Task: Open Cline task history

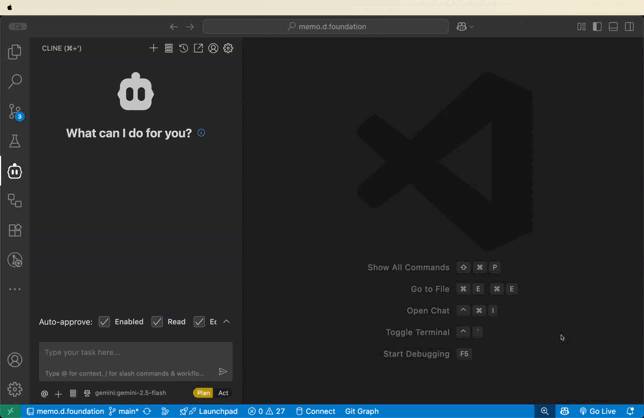Action: tap(184, 48)
